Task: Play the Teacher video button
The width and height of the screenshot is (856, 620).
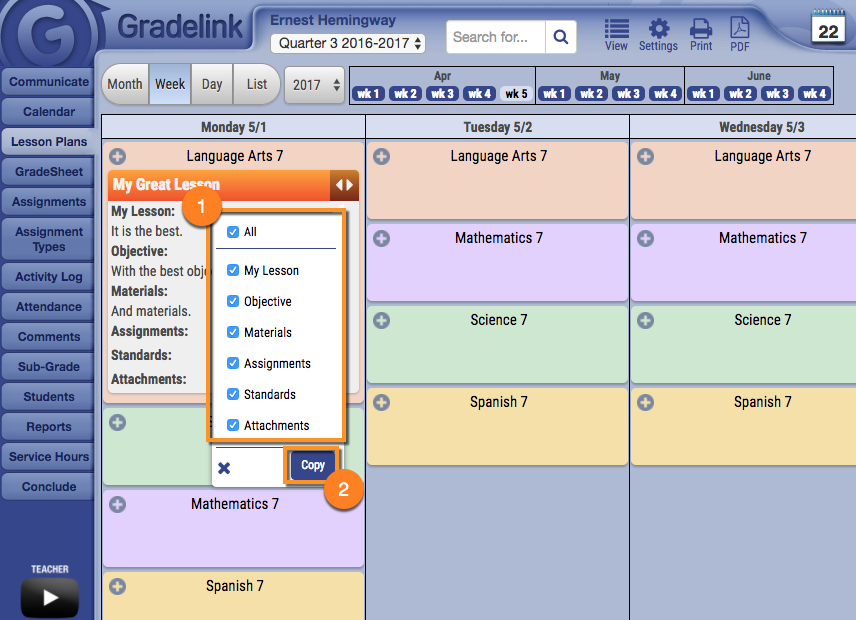Action: click(49, 598)
